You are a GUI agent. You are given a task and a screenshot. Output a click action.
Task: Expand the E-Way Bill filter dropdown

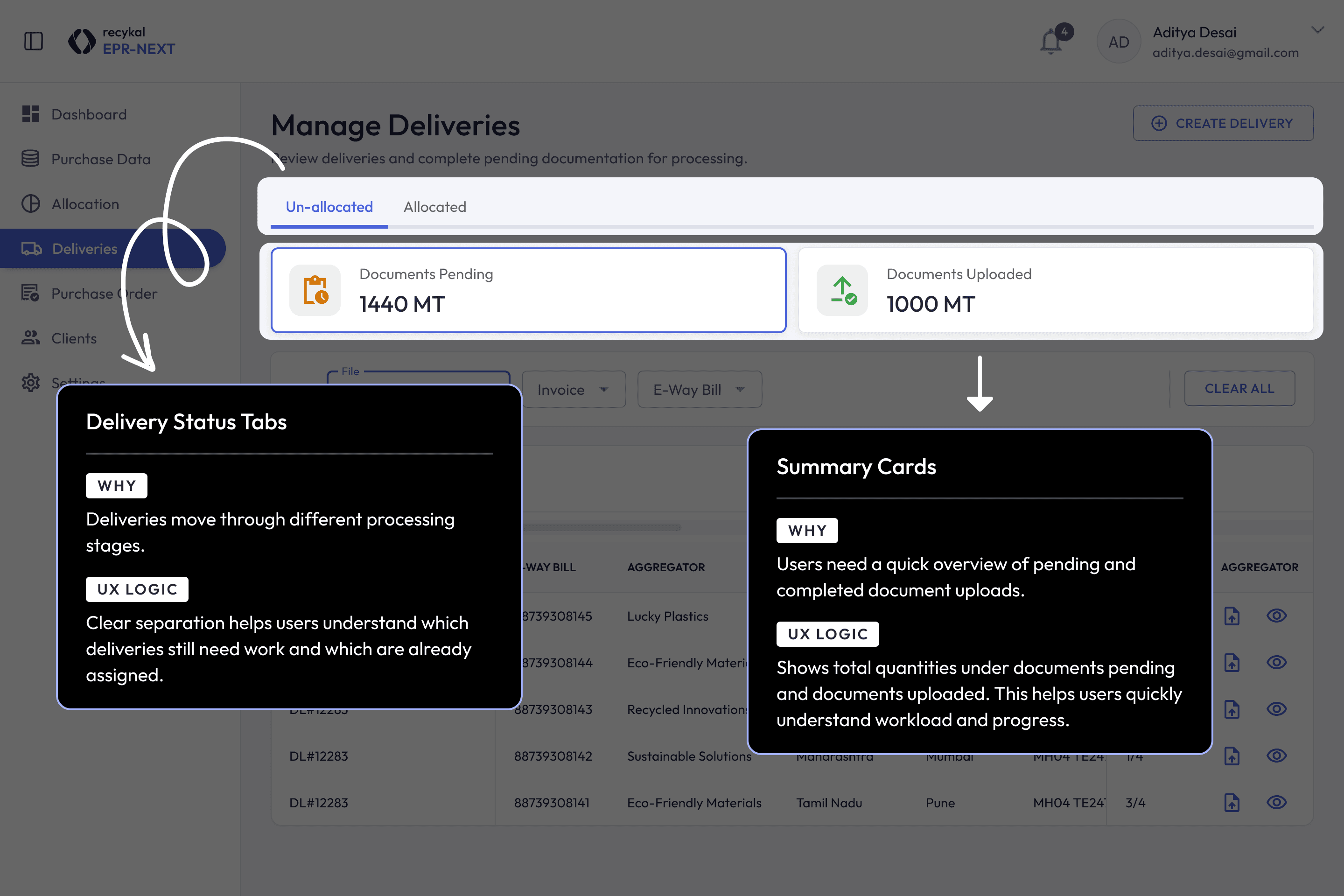699,390
